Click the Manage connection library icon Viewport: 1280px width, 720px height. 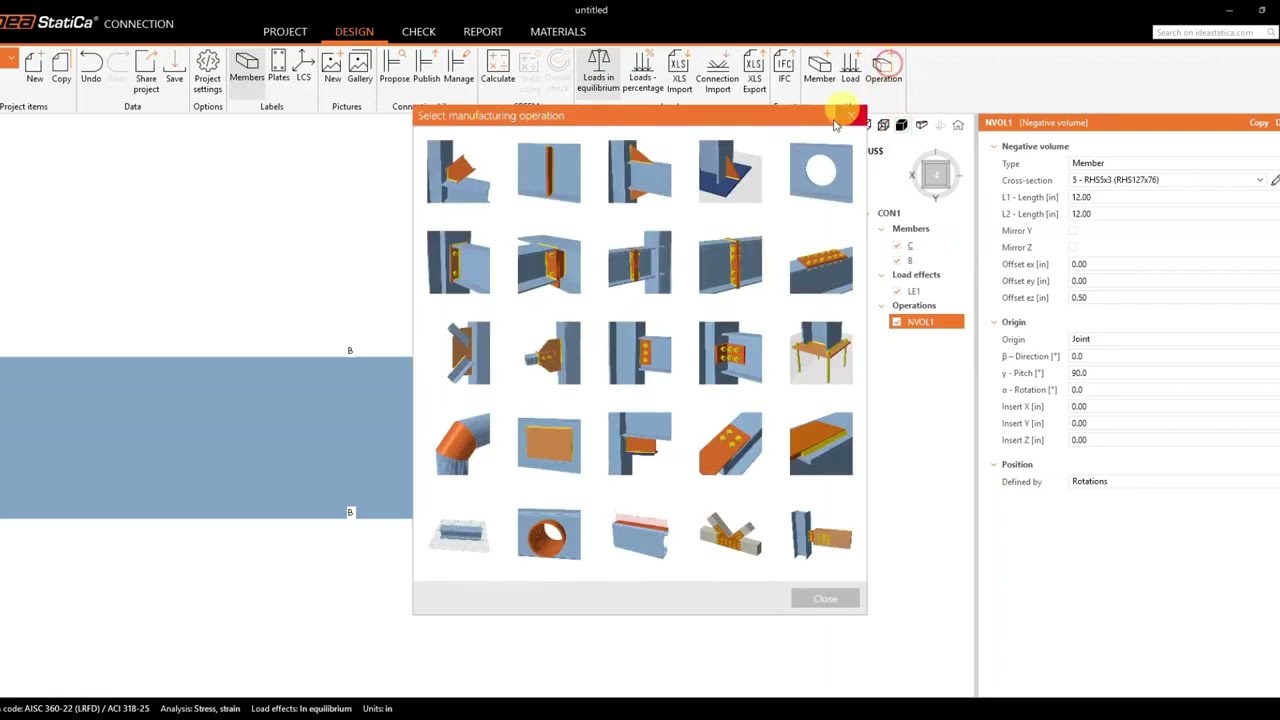[x=458, y=68]
